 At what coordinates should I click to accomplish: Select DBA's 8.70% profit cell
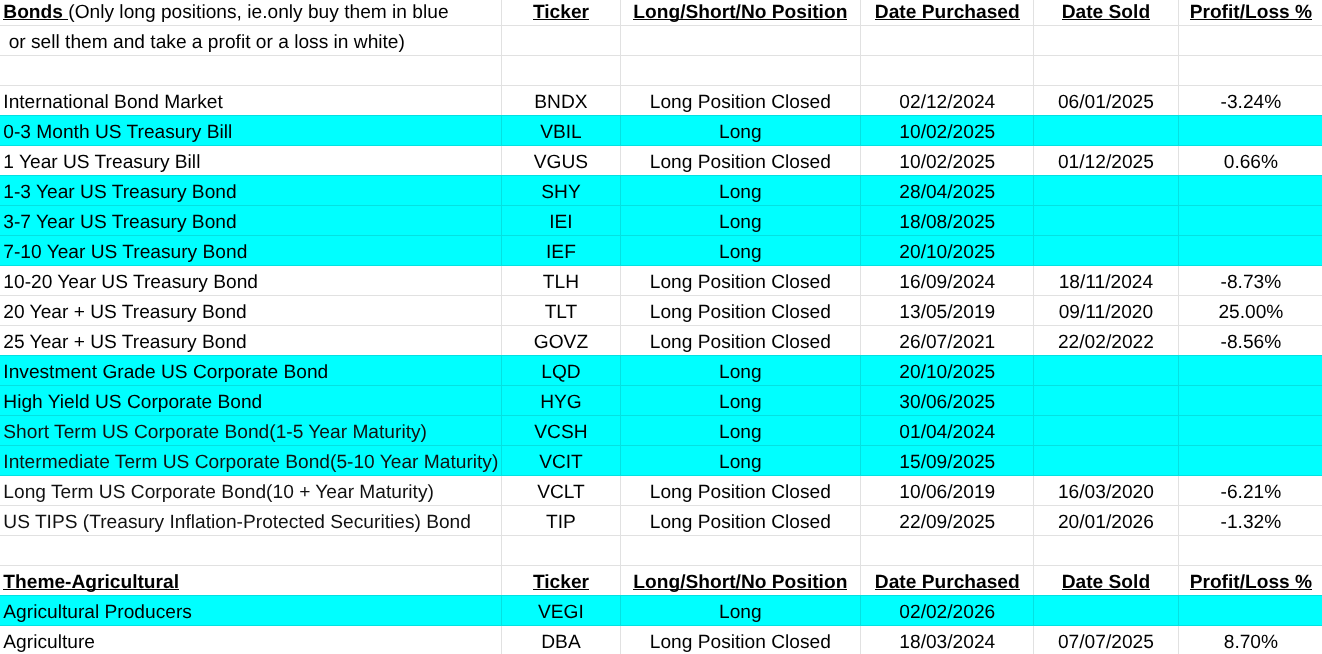pos(1250,642)
